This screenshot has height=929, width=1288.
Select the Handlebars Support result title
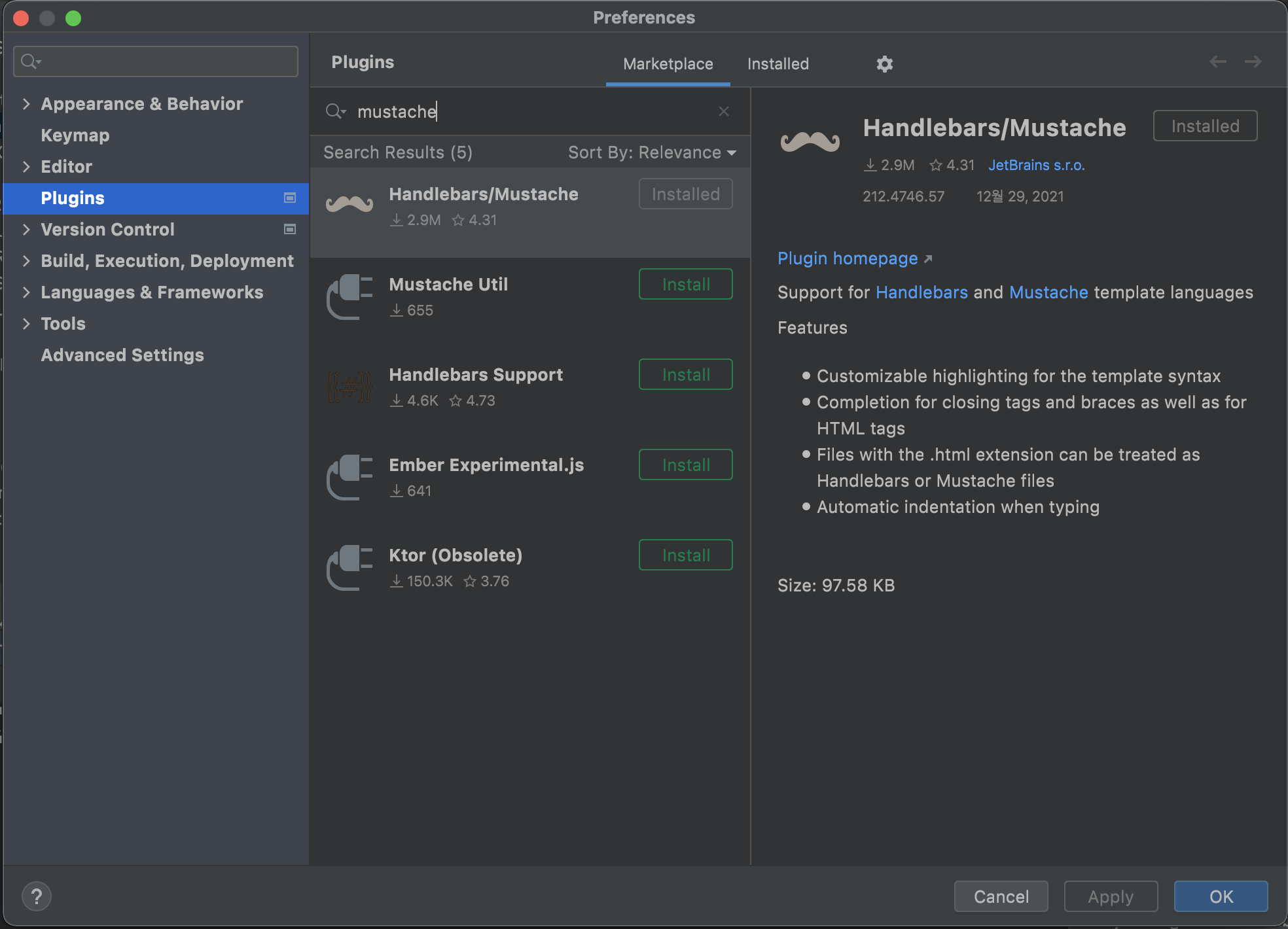pos(476,375)
